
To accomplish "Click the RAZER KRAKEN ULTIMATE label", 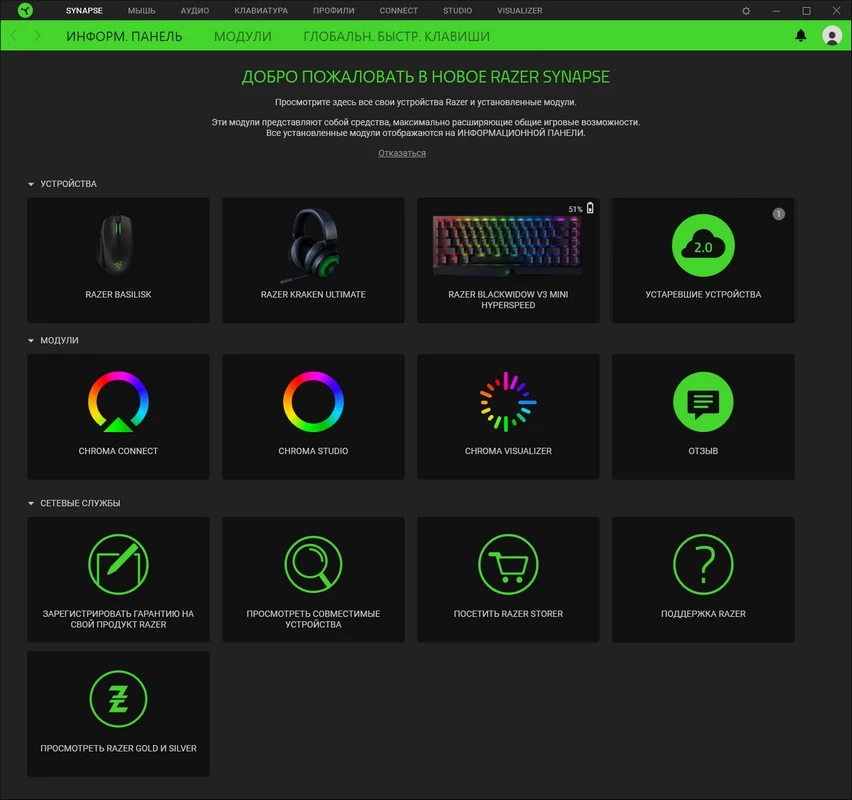I will point(313,295).
